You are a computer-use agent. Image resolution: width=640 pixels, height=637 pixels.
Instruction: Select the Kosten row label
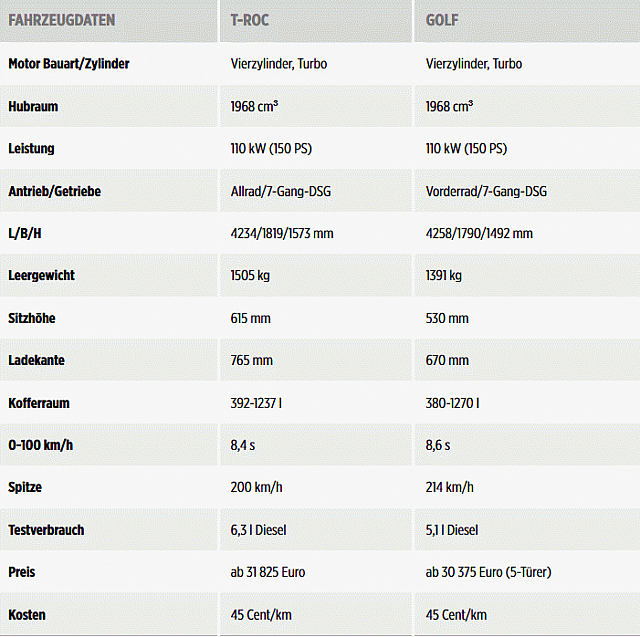(x=27, y=615)
